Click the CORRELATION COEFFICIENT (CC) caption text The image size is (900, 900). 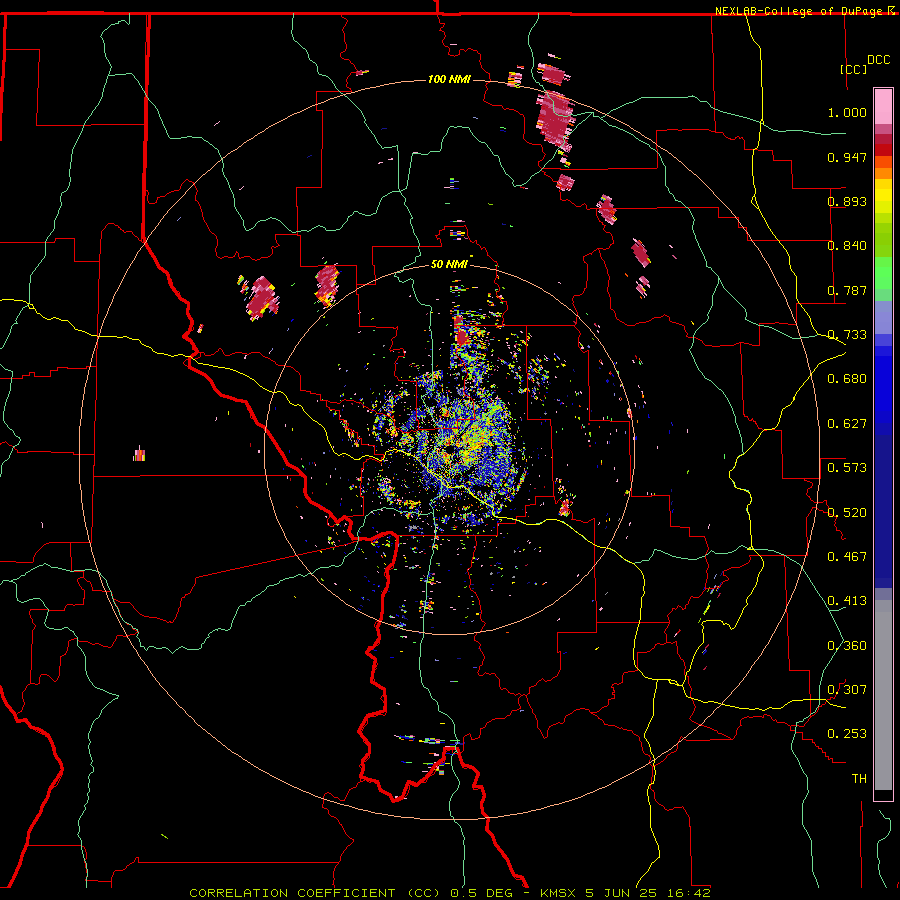click(x=315, y=893)
